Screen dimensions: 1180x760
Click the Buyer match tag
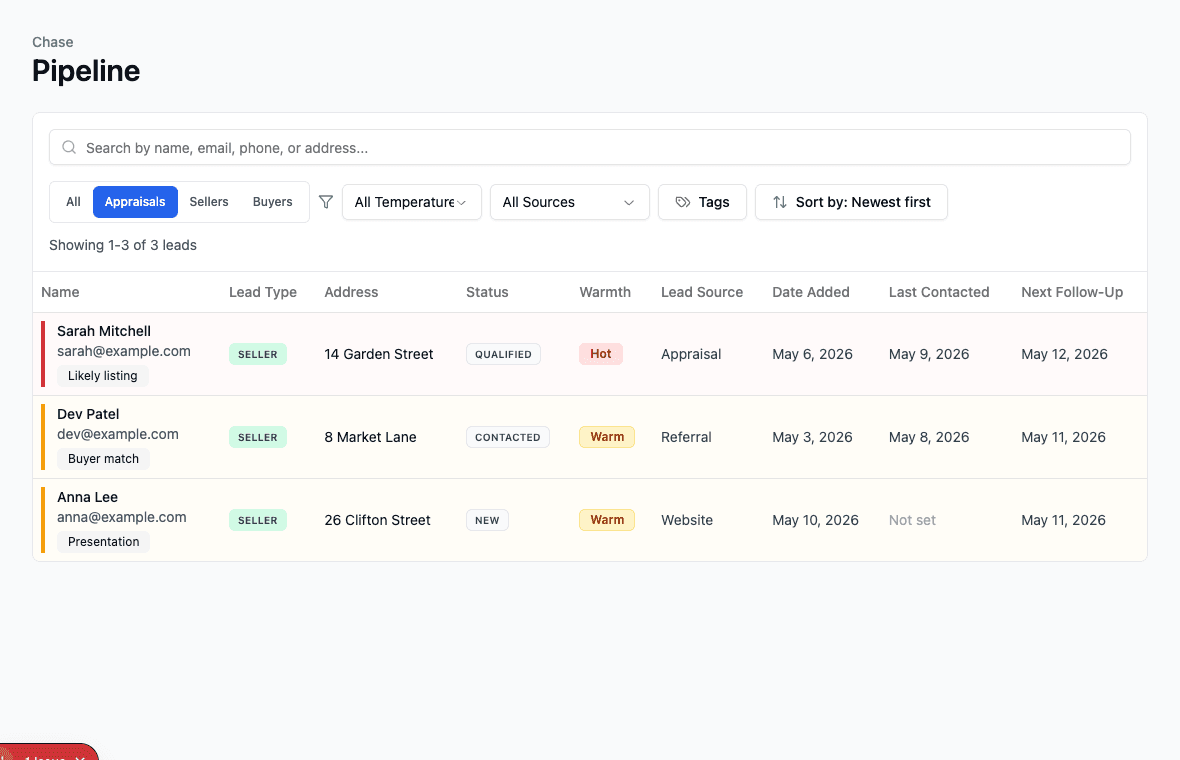[x=103, y=458]
